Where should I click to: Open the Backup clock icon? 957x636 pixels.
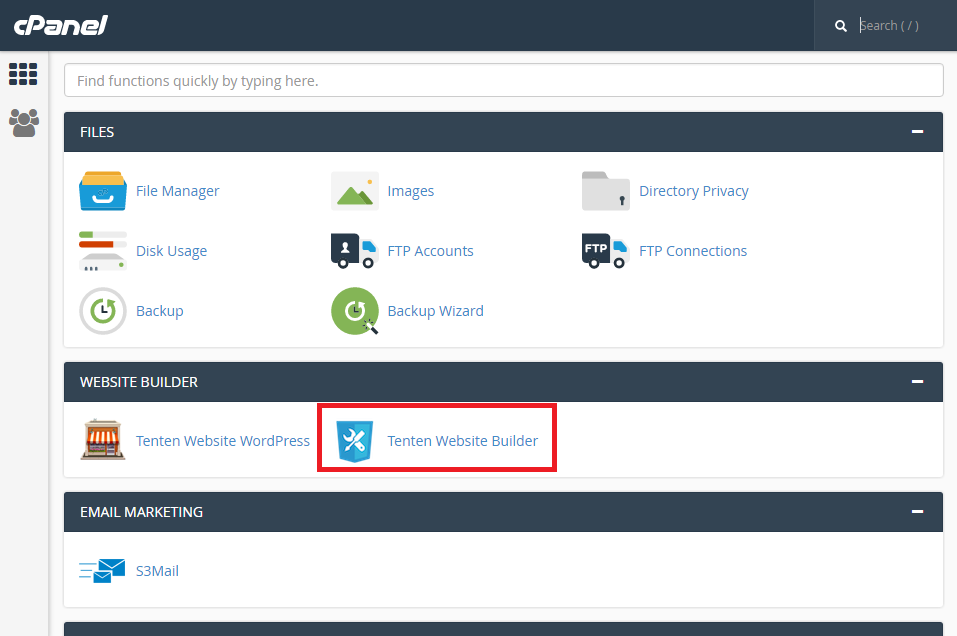click(103, 311)
